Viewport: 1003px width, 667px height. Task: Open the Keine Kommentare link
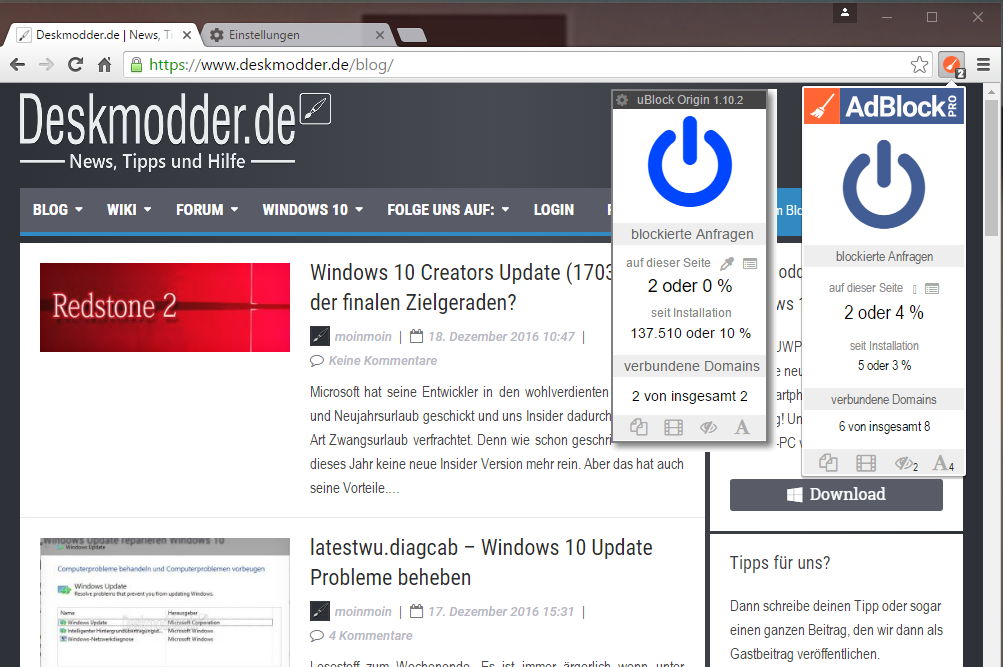(x=383, y=361)
